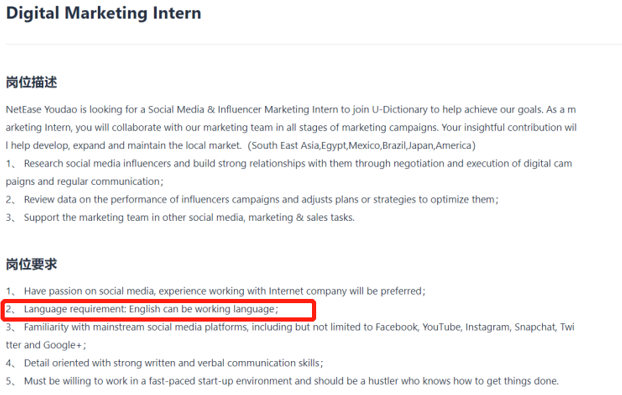This screenshot has height=395, width=622.
Task: Click the word Facebook in requirements
Action: pos(397,327)
